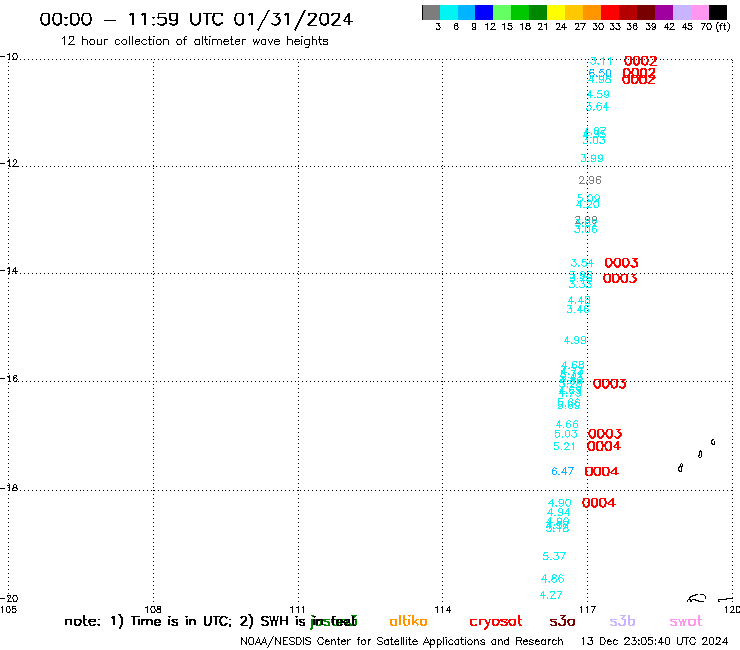
Task: Click the dark blue 12 ft legend swatch
Action: tap(484, 12)
